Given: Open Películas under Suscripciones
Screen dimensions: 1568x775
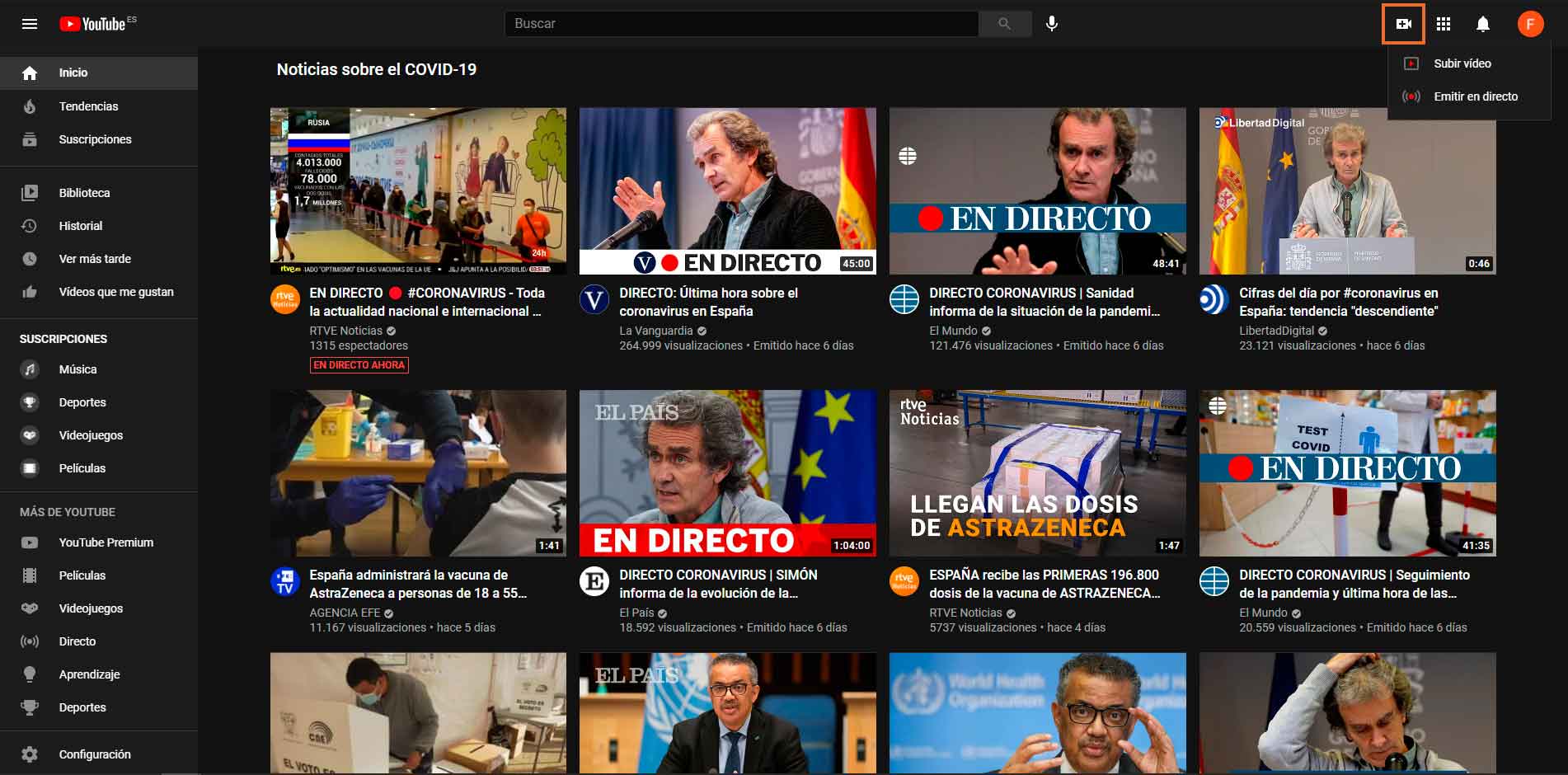Looking at the screenshot, I should tap(99, 468).
